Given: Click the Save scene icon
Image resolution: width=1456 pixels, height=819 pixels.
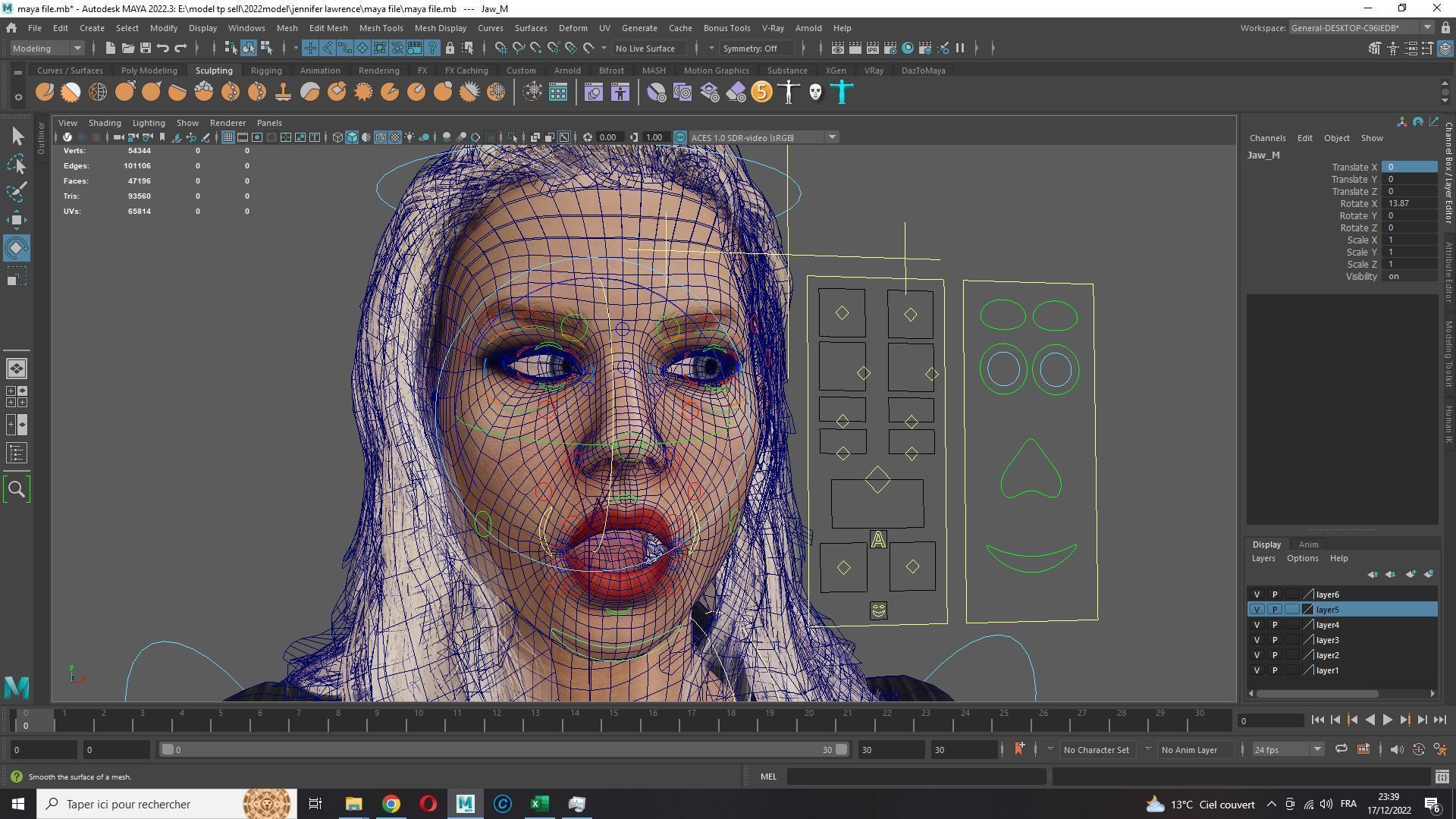Looking at the screenshot, I should click(146, 48).
